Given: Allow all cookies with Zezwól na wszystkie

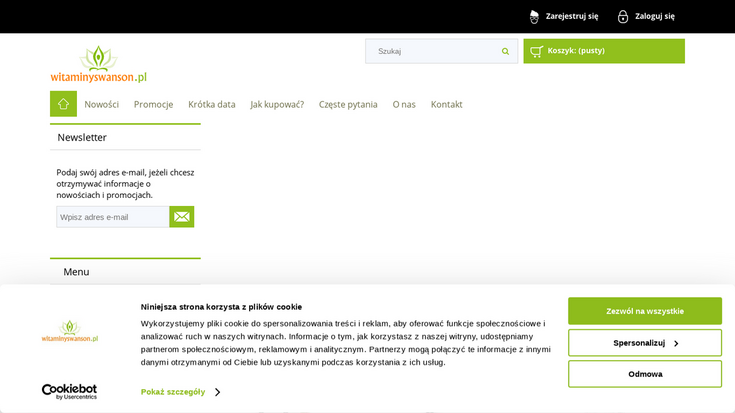Looking at the screenshot, I should (644, 311).
